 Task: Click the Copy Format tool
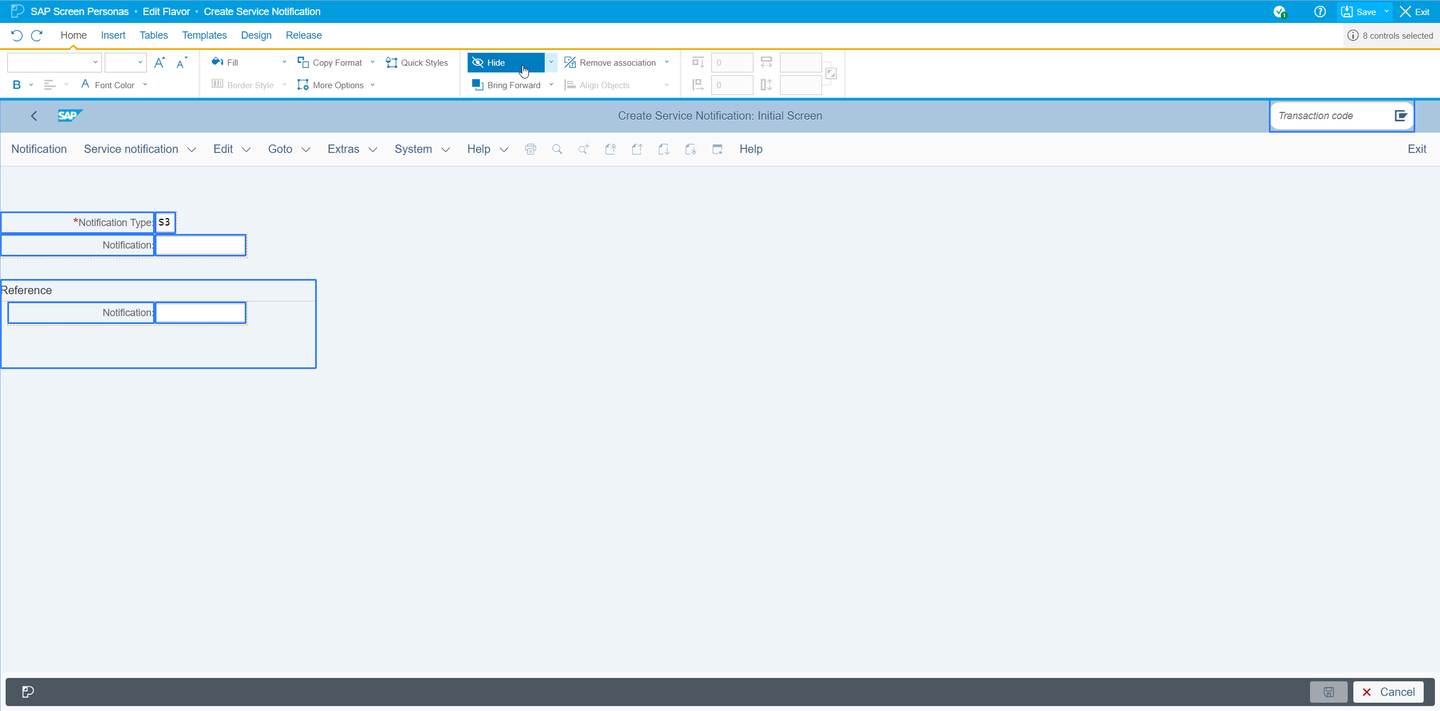click(330, 62)
